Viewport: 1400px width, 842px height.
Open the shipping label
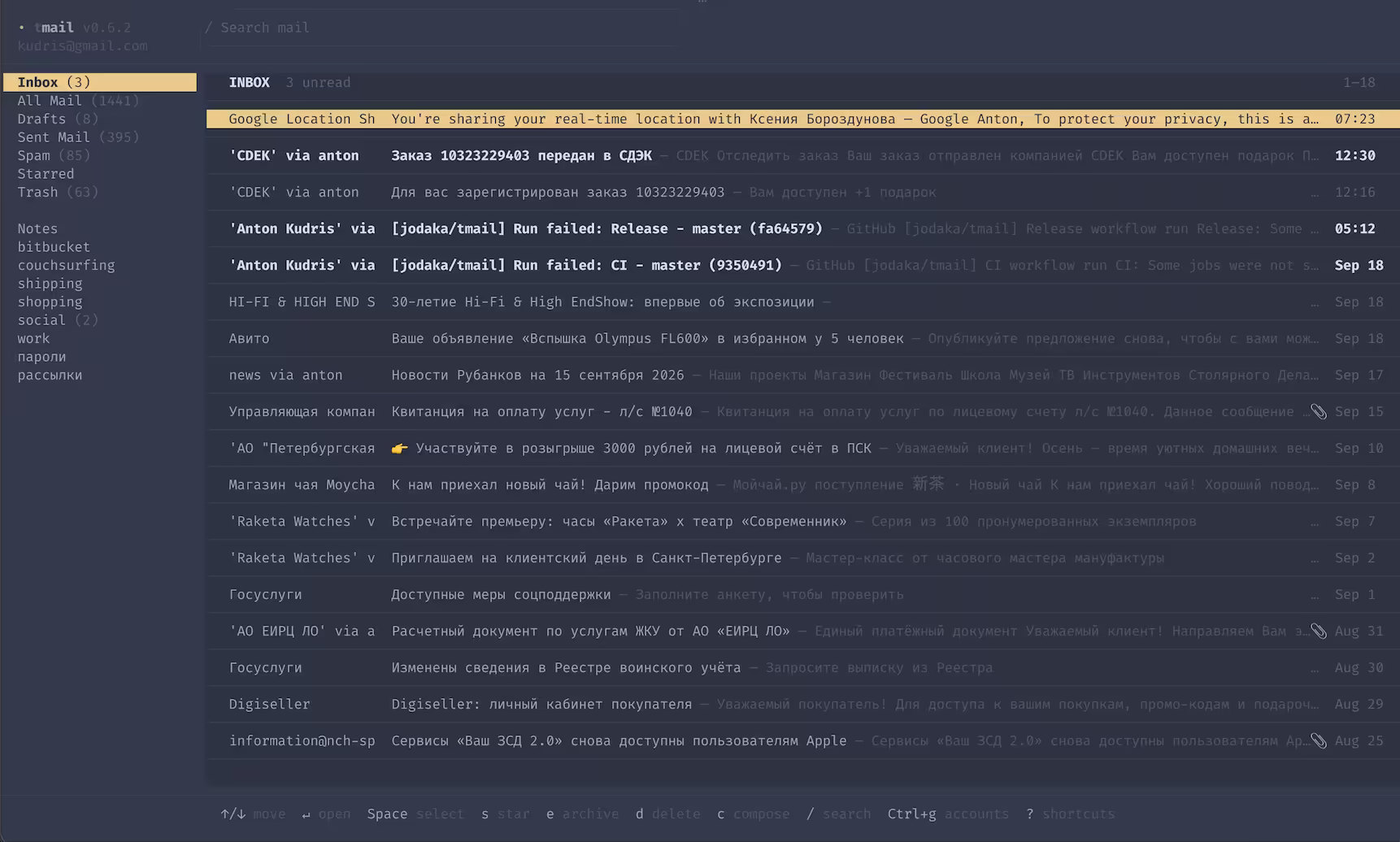coord(100,284)
